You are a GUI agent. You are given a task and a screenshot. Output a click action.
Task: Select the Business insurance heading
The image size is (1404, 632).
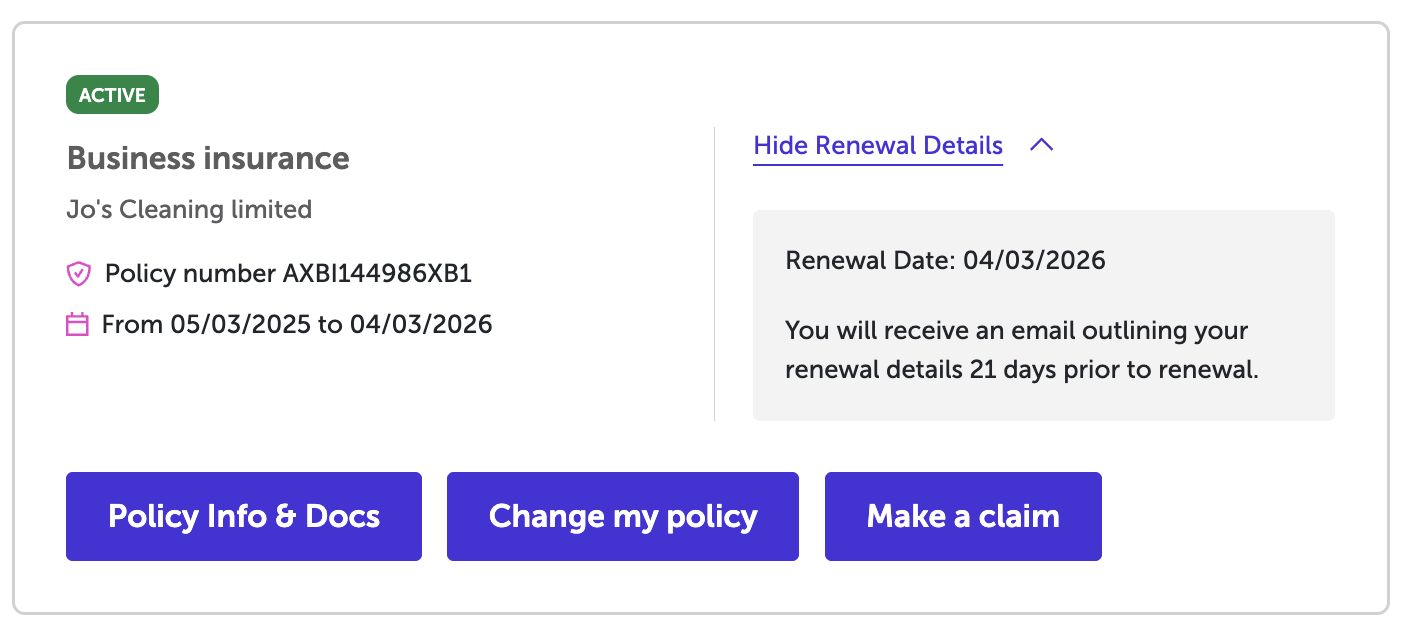(x=208, y=158)
